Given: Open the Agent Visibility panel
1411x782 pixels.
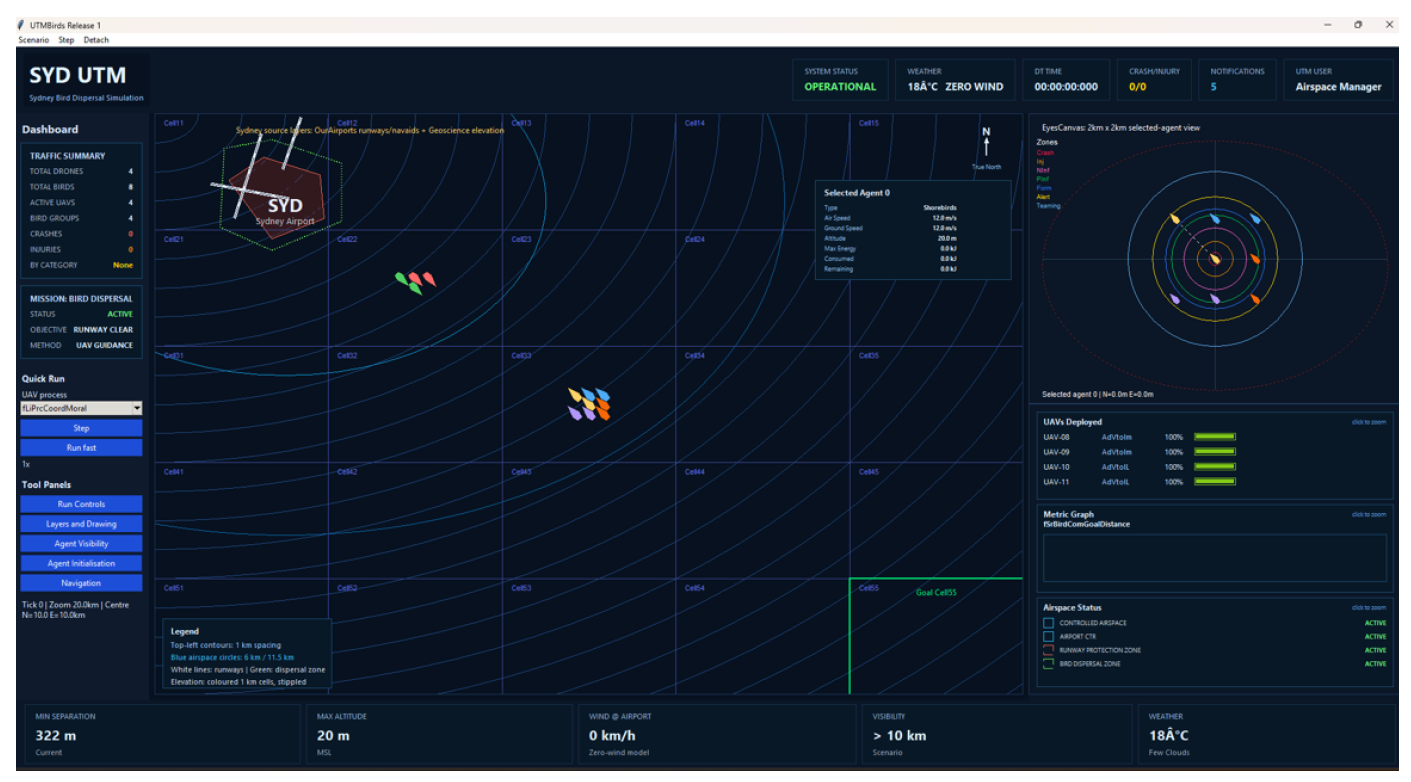Looking at the screenshot, I should coord(82,544).
